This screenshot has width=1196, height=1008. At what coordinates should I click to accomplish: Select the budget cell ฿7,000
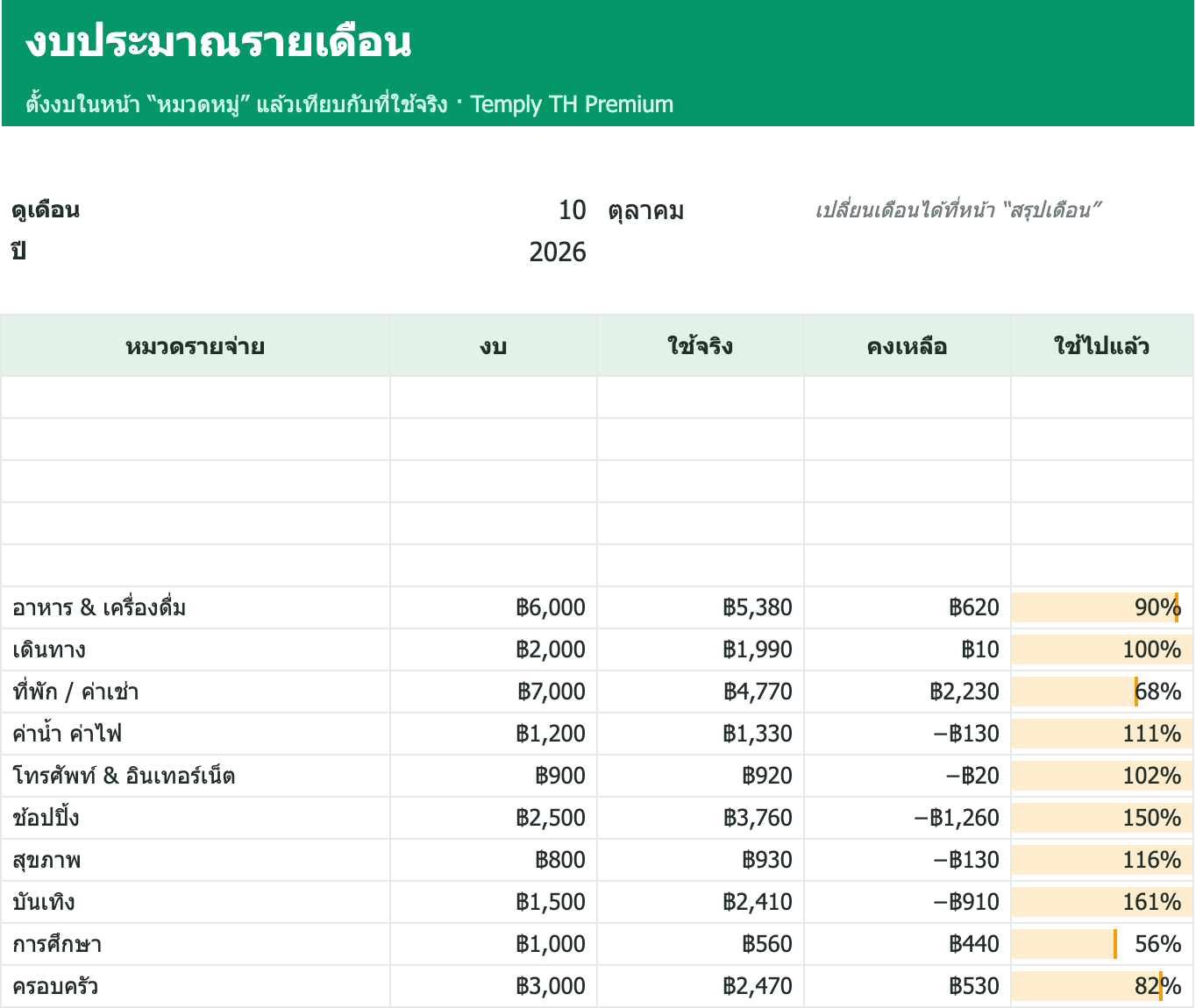(494, 692)
